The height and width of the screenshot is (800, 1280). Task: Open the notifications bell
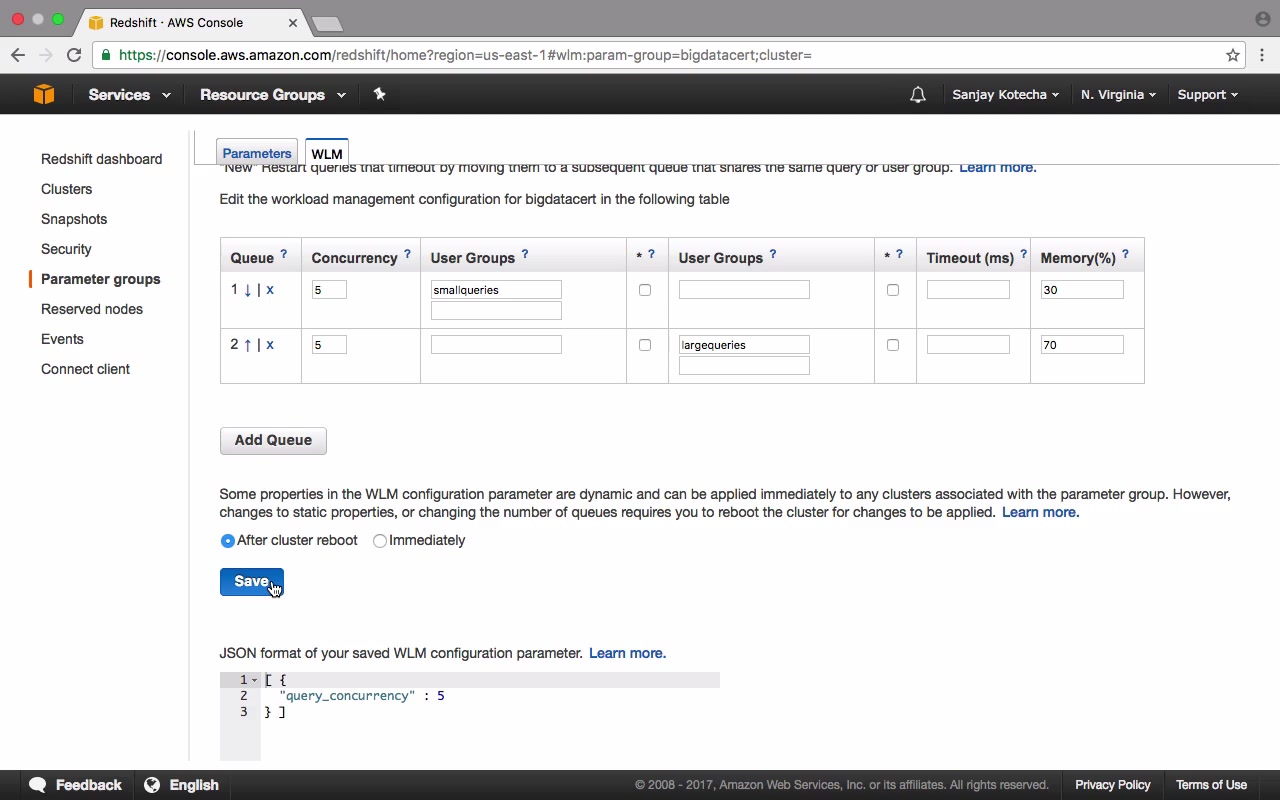click(x=917, y=95)
